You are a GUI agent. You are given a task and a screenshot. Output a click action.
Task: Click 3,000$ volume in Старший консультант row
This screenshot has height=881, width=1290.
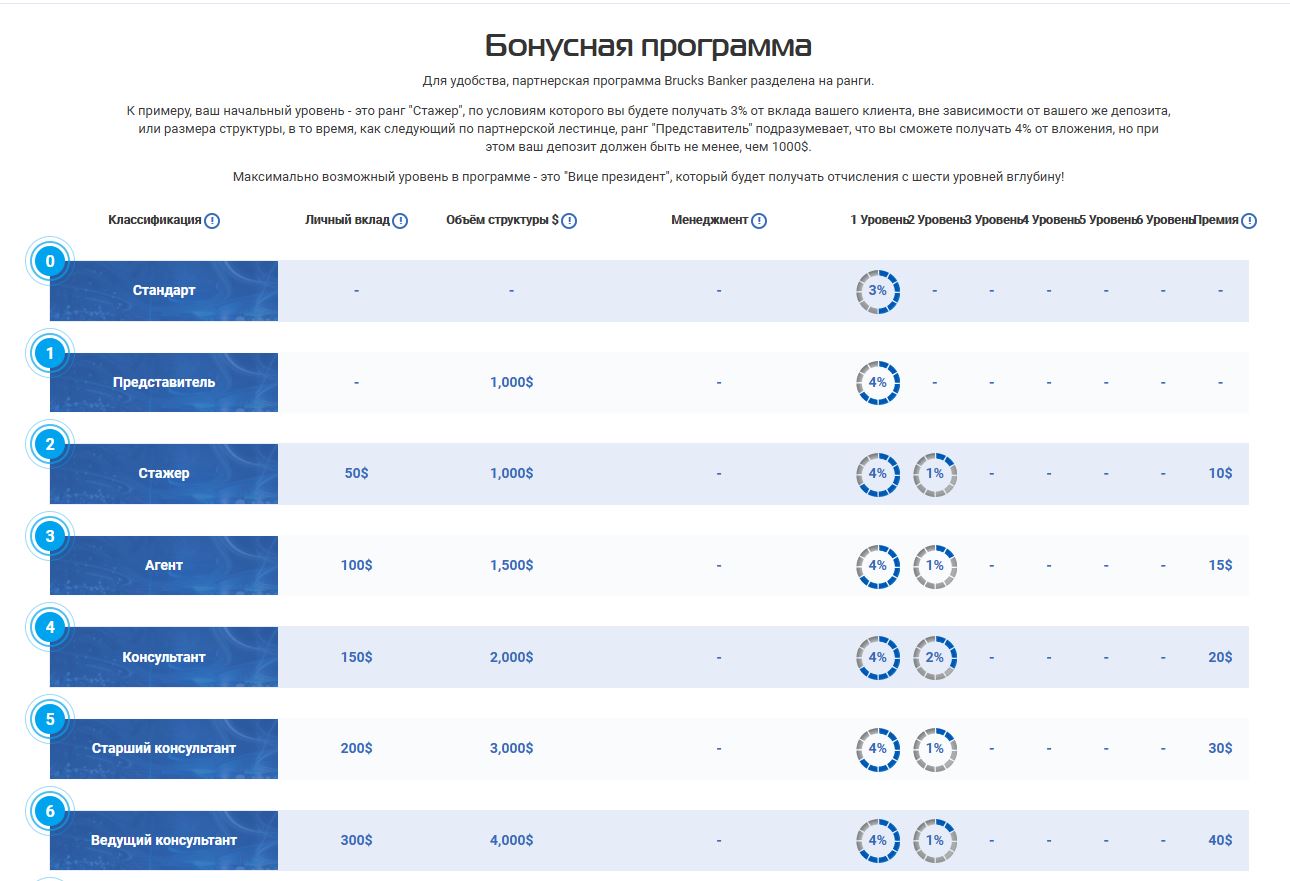click(511, 748)
